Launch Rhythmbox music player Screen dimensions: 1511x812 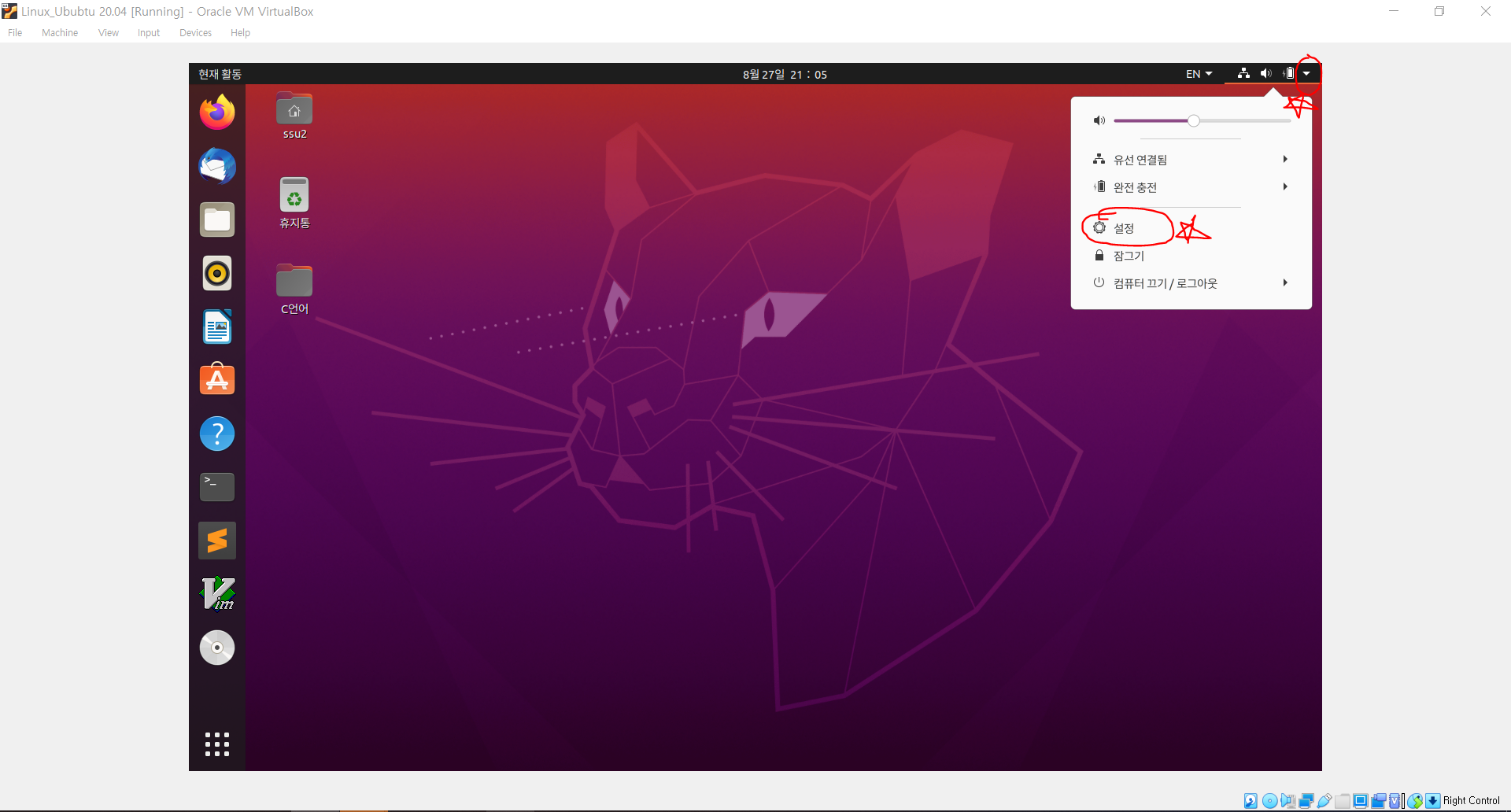pos(217,273)
